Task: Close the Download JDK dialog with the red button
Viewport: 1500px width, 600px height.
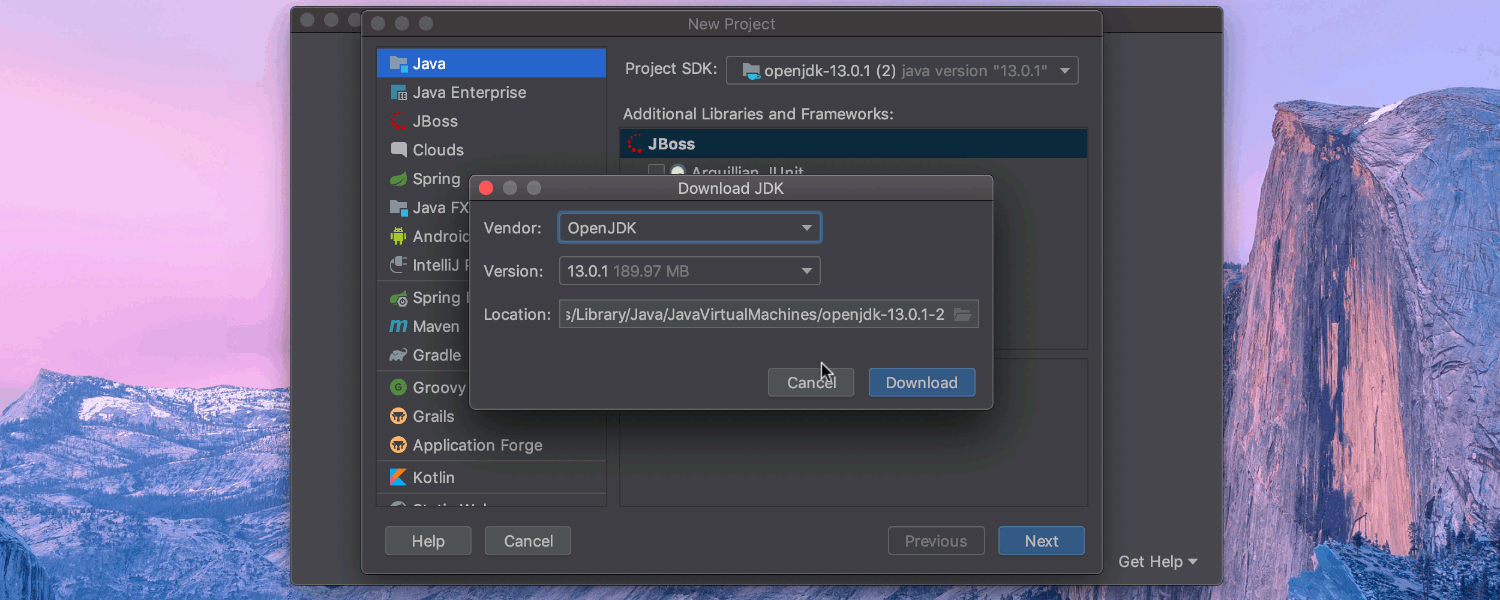Action: 486,188
